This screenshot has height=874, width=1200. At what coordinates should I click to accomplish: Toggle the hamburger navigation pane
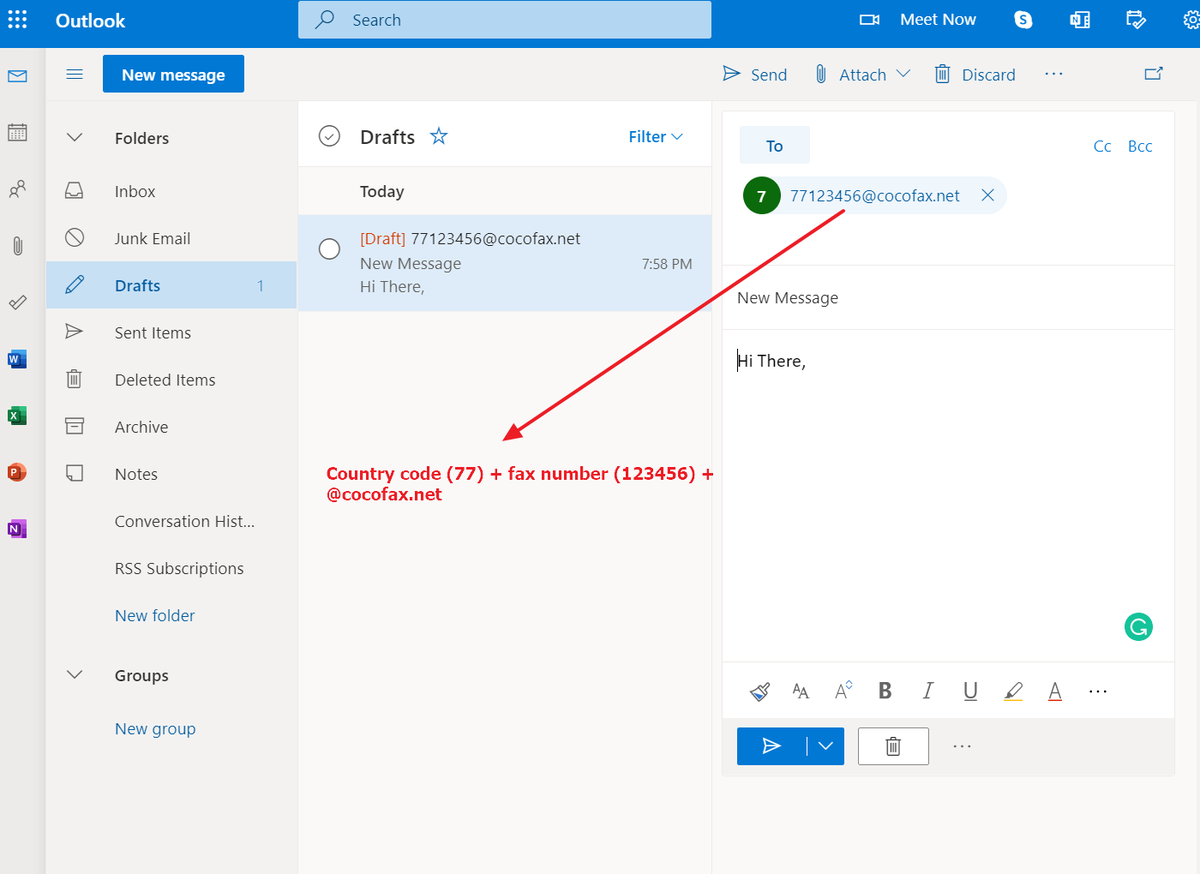click(74, 74)
